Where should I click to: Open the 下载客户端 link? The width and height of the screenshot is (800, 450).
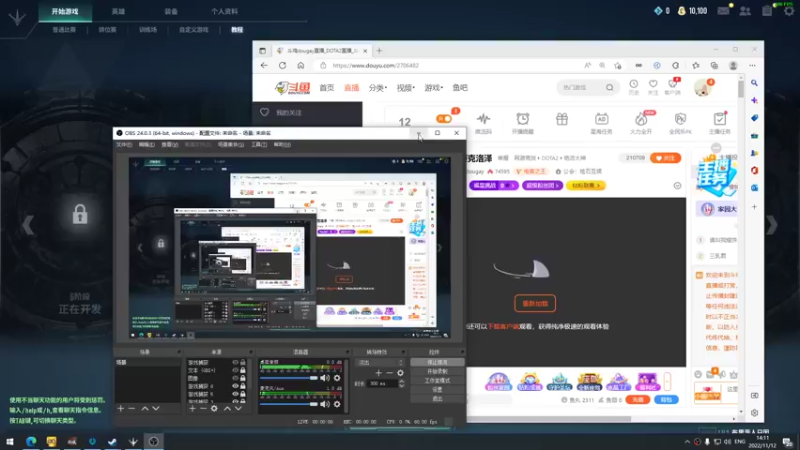click(x=503, y=327)
